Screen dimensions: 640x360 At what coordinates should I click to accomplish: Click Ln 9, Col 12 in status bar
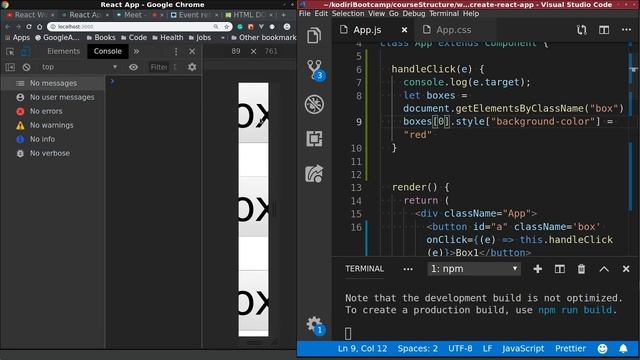(x=362, y=349)
